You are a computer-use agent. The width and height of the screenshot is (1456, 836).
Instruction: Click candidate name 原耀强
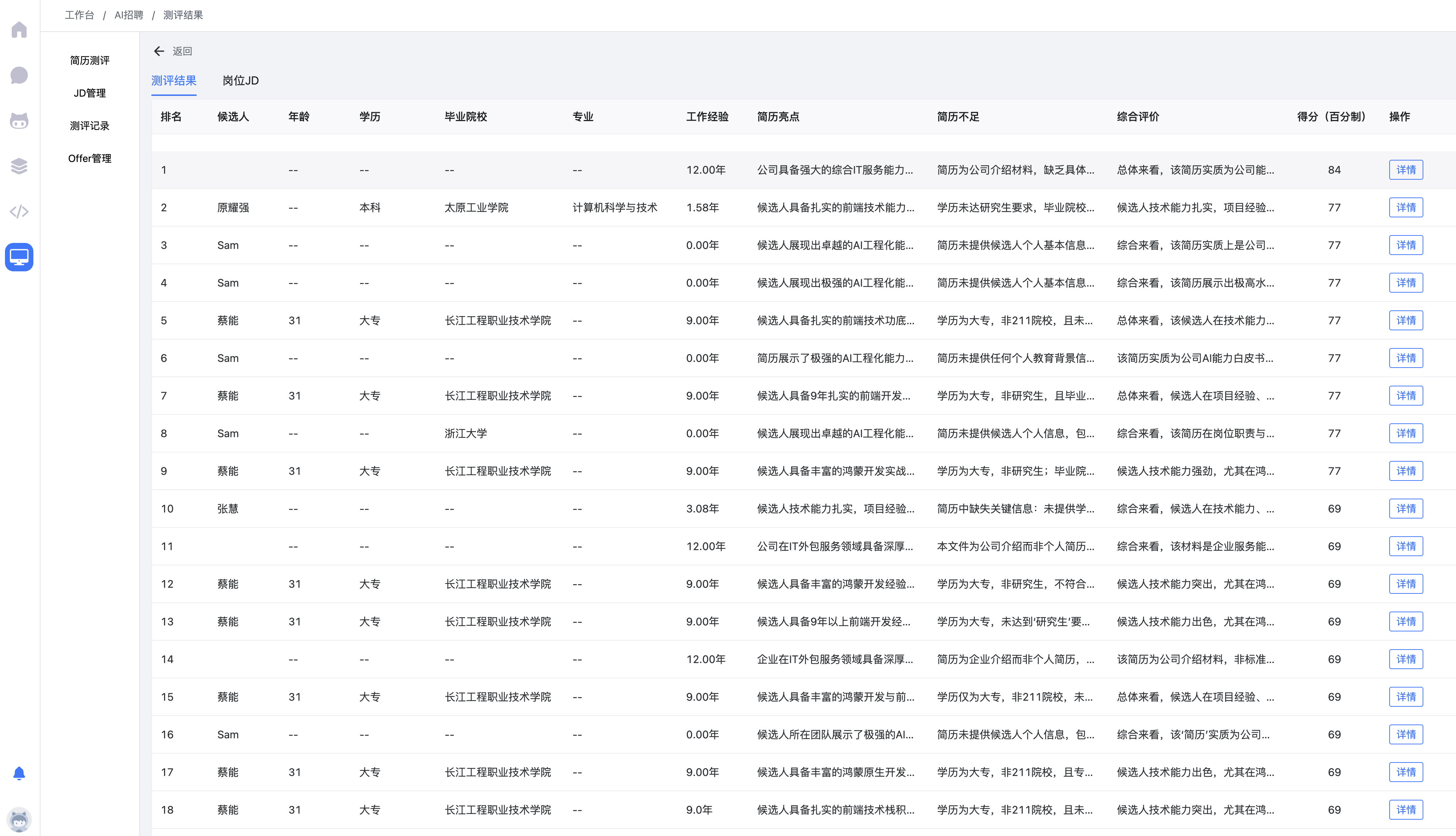point(233,207)
